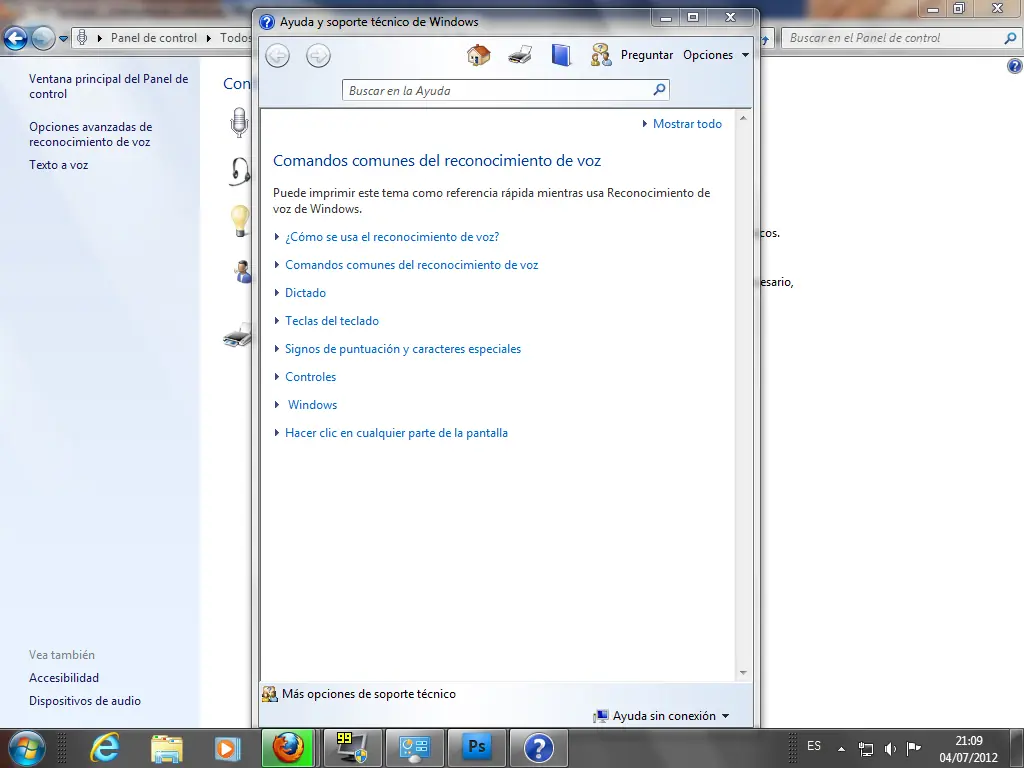The height and width of the screenshot is (768, 1024).
Task: Open Opciones dropdown menu
Action: tap(716, 55)
